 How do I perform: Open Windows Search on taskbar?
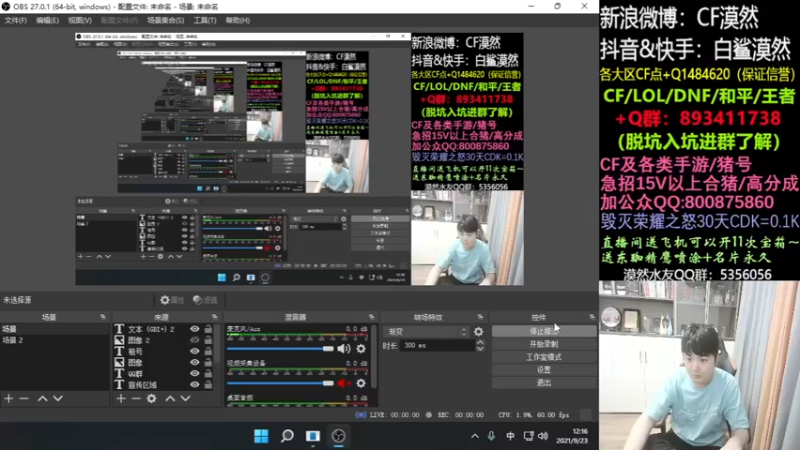click(287, 436)
